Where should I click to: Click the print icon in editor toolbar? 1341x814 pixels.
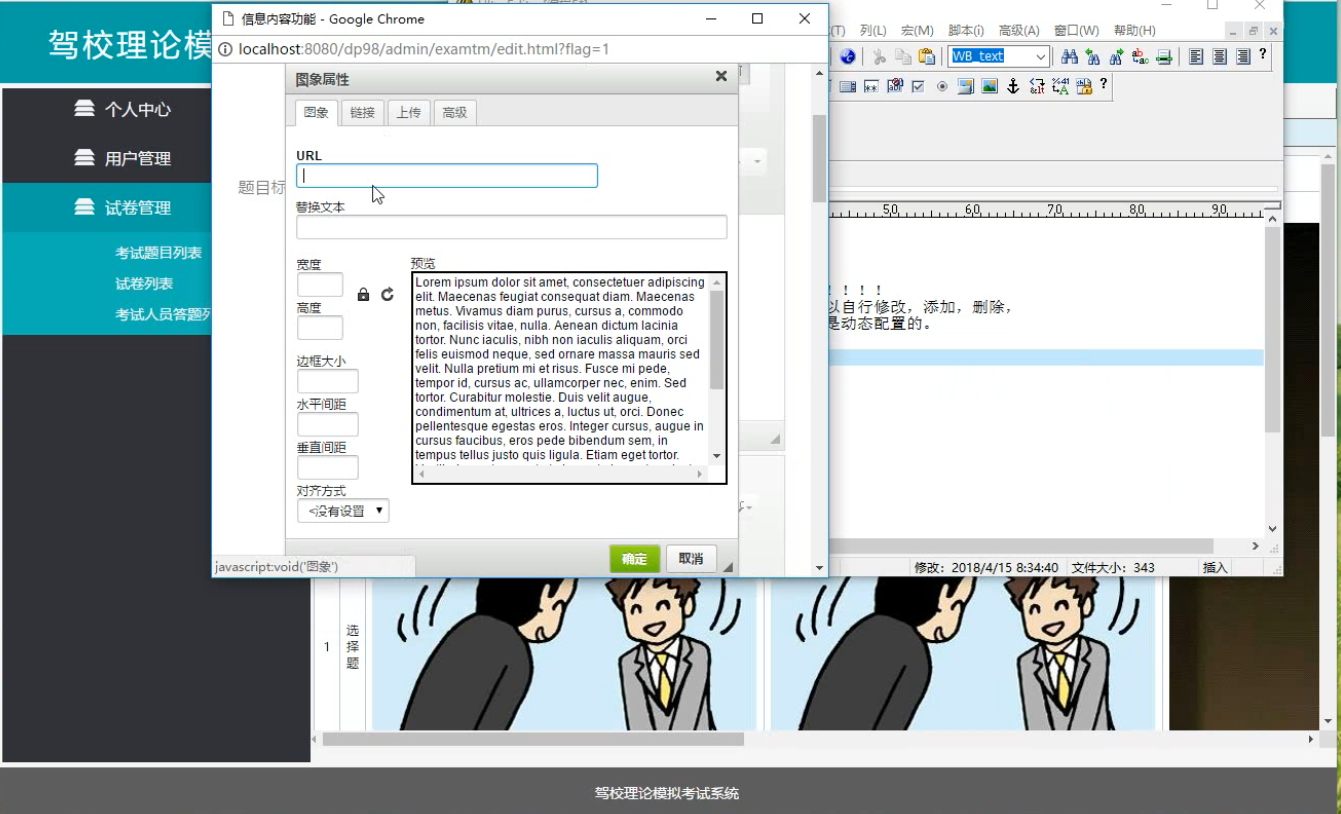(1163, 57)
